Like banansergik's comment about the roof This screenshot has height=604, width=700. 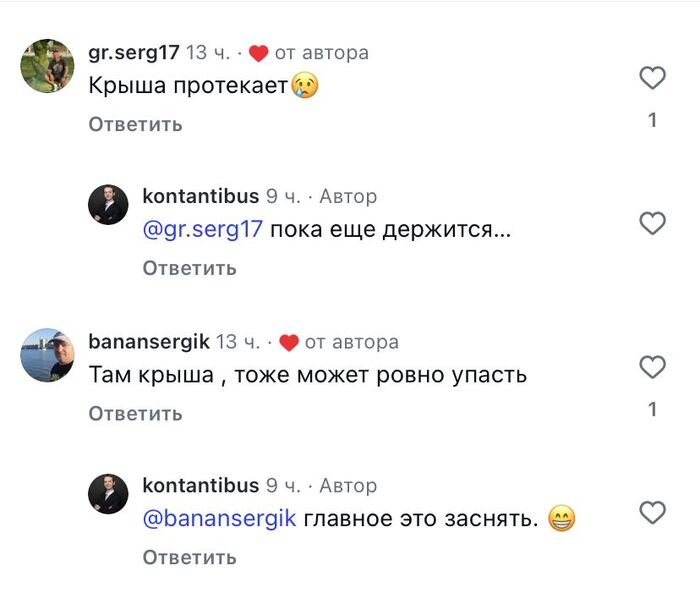[x=652, y=367]
